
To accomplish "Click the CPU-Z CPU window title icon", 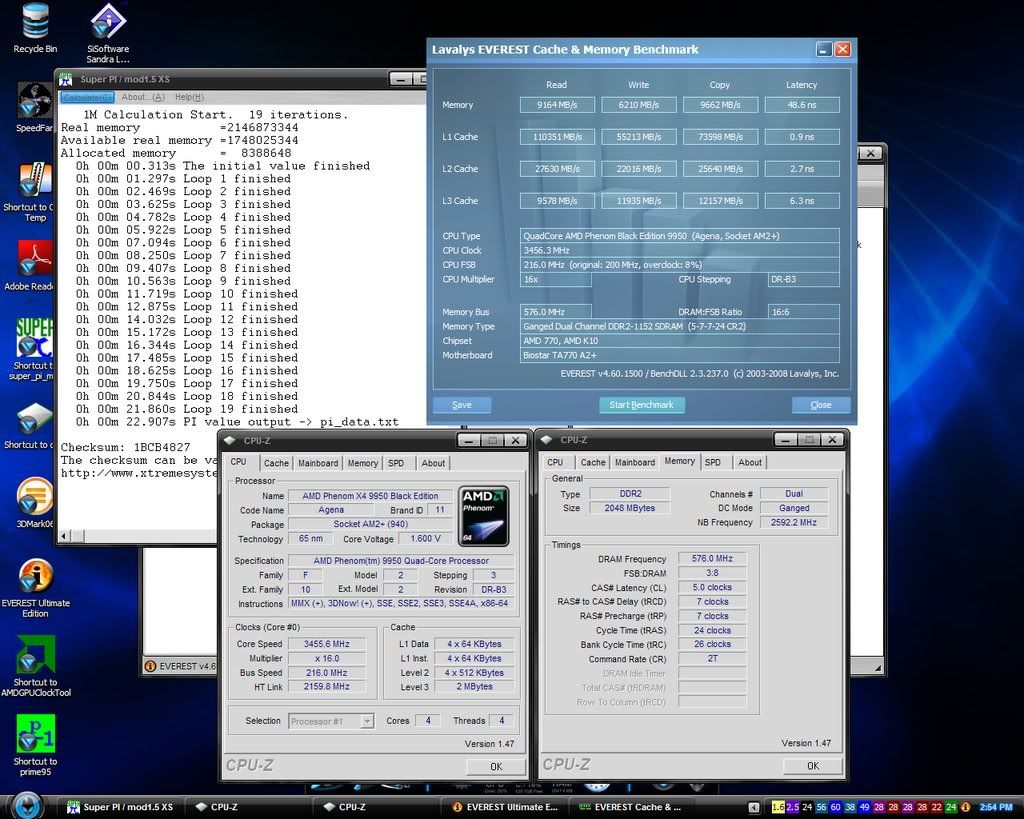I will pyautogui.click(x=231, y=441).
